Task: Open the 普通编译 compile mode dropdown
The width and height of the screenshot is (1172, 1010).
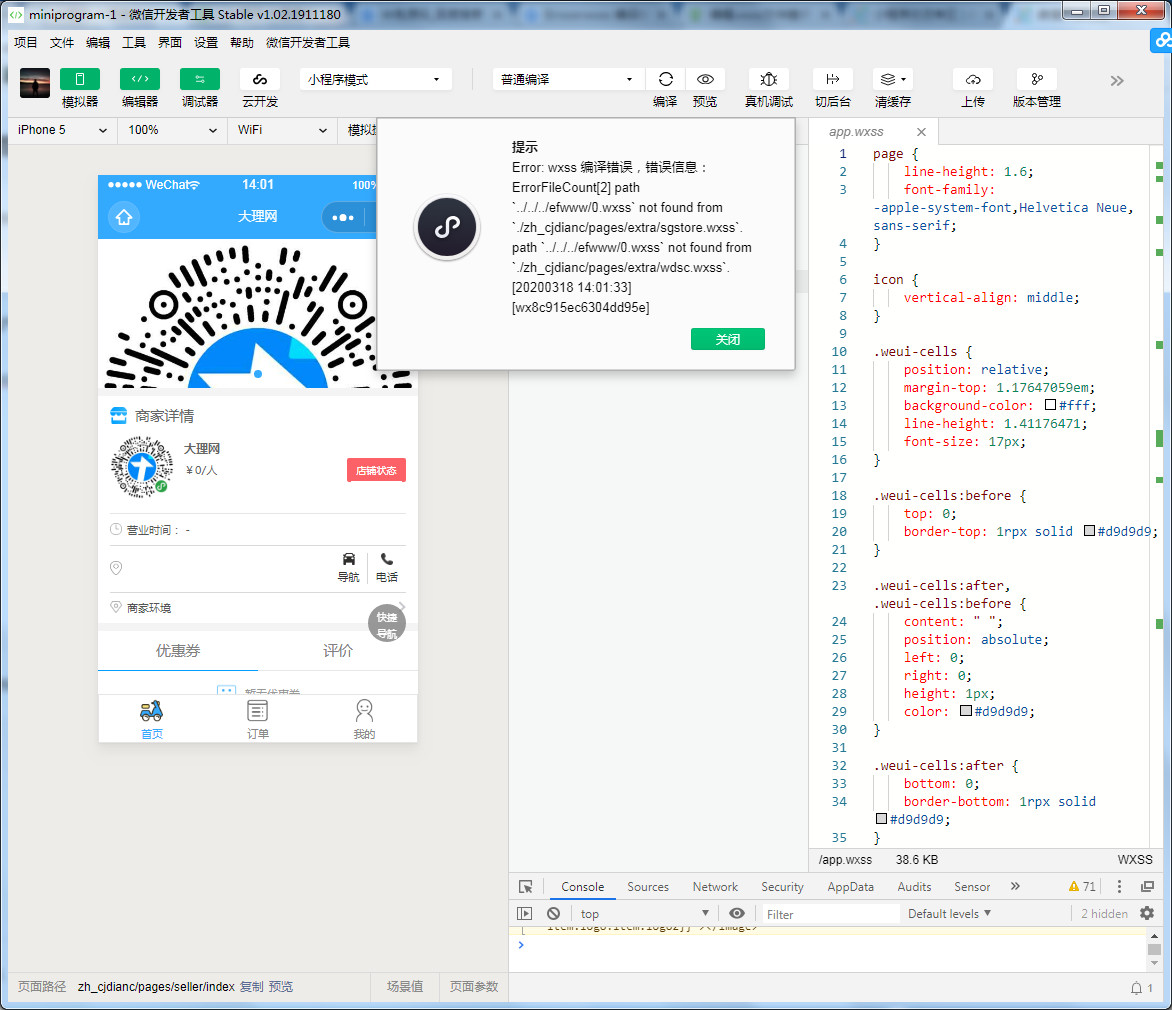Action: [x=567, y=79]
